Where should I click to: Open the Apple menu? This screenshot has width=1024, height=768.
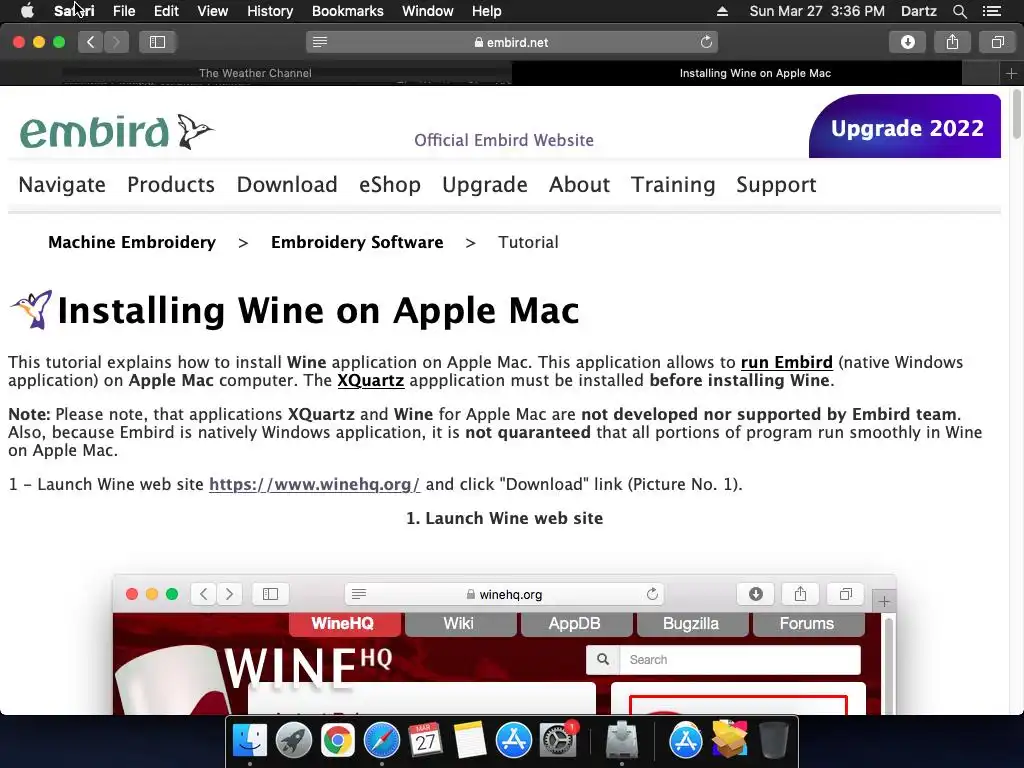[x=27, y=11]
